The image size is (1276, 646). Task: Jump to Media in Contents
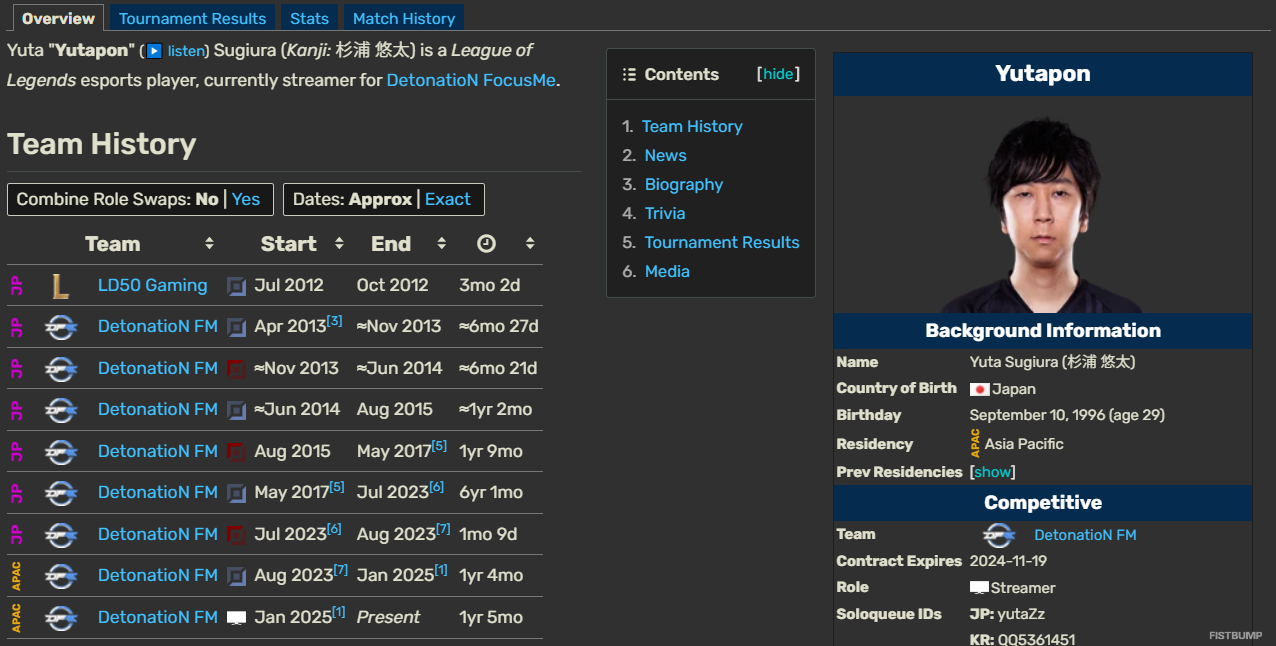coord(667,271)
